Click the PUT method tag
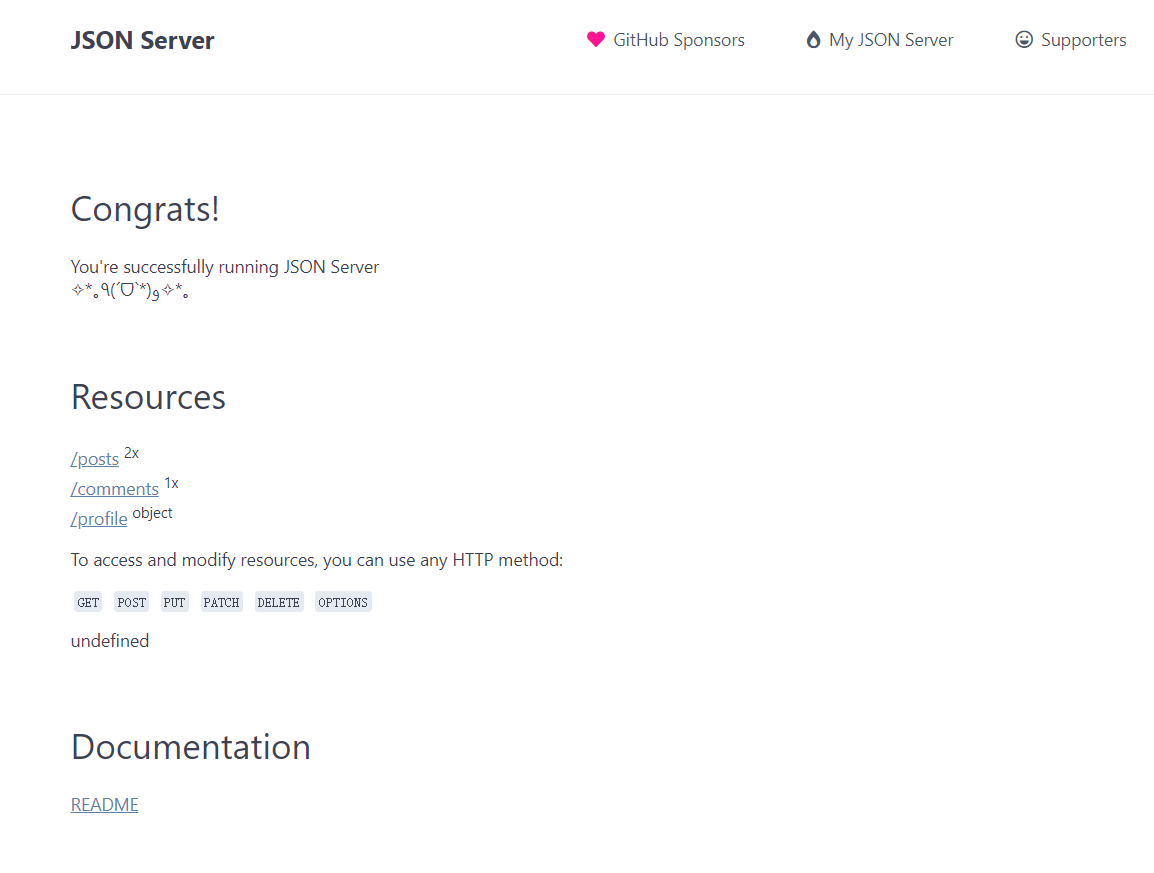 [174, 602]
